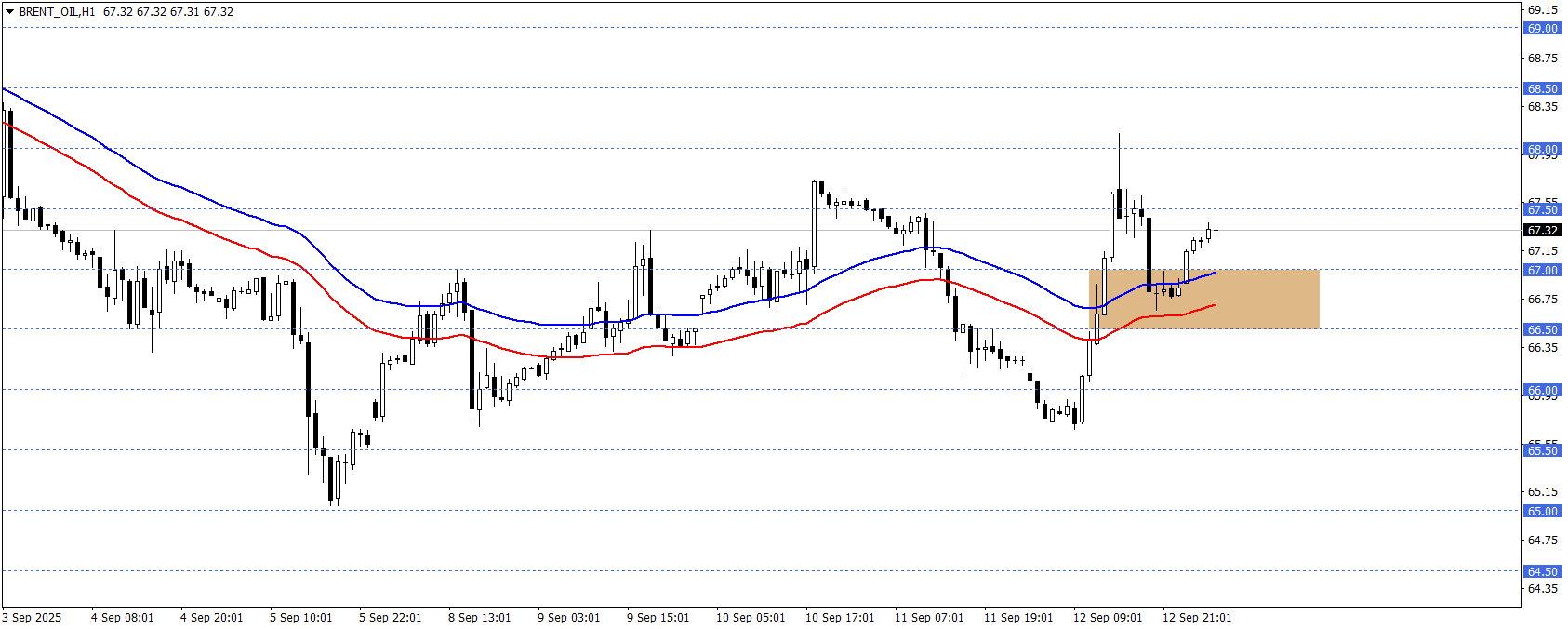Click the 68.35 price scale value
This screenshot has height=629, width=1568.
click(x=1542, y=106)
